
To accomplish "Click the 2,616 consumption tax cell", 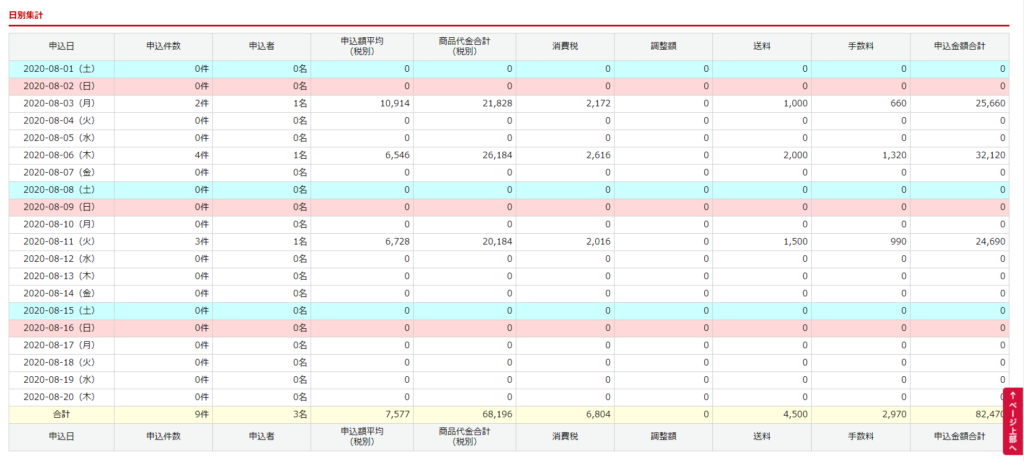I will pyautogui.click(x=565, y=155).
